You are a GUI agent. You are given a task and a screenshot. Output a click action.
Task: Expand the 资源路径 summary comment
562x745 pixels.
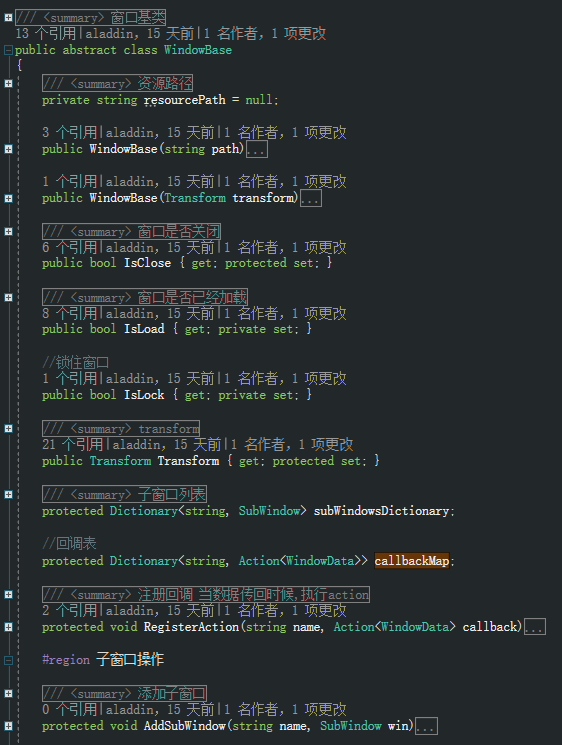8,84
